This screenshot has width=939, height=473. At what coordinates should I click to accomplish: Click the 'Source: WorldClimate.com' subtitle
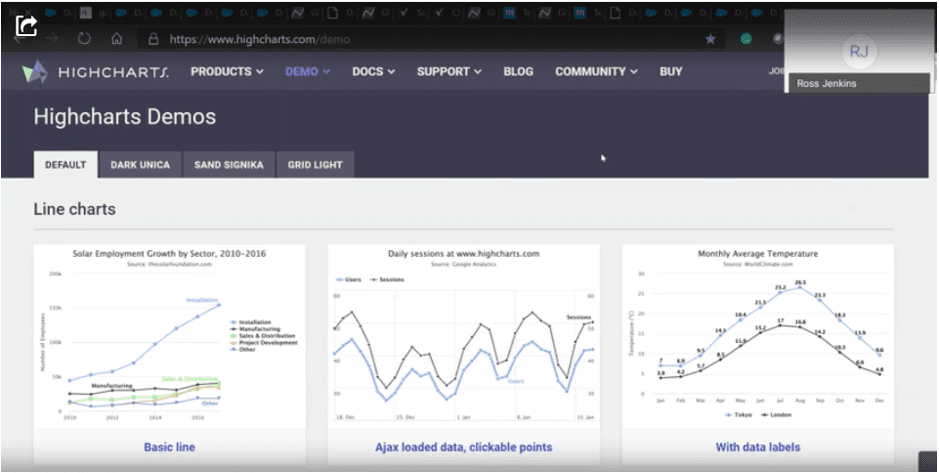(x=758, y=264)
